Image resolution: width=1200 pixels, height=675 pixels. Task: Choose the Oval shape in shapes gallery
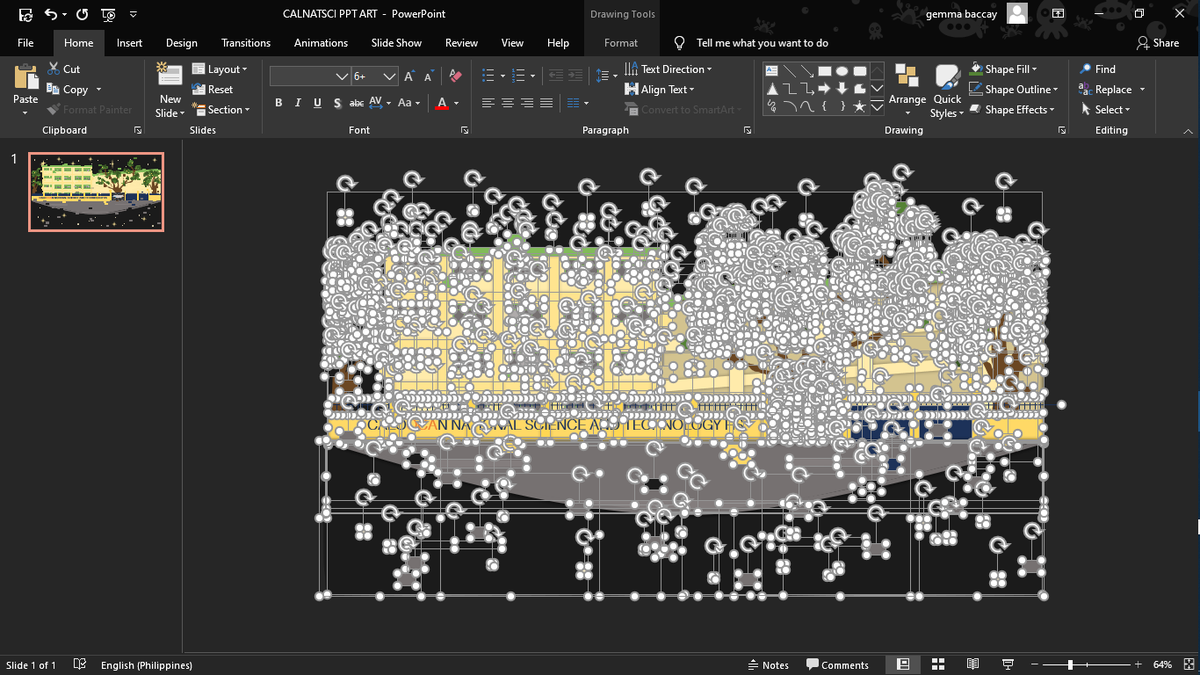point(843,71)
